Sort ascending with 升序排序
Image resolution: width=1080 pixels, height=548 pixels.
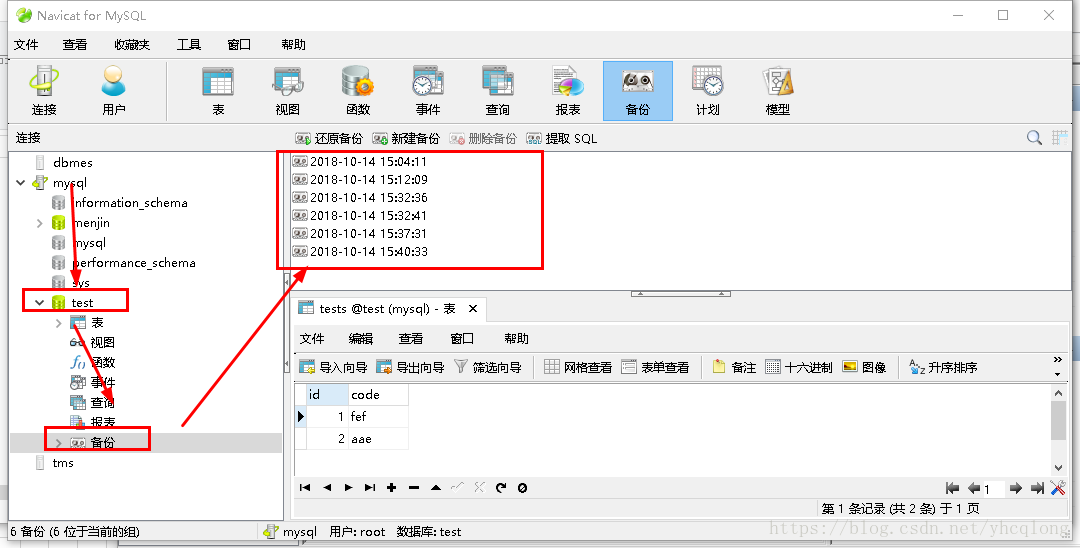pyautogui.click(x=943, y=367)
